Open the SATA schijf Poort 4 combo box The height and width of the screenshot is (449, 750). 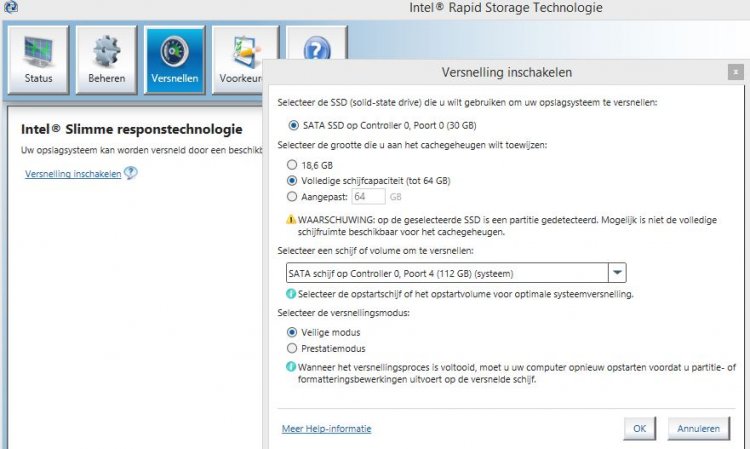[x=456, y=273]
